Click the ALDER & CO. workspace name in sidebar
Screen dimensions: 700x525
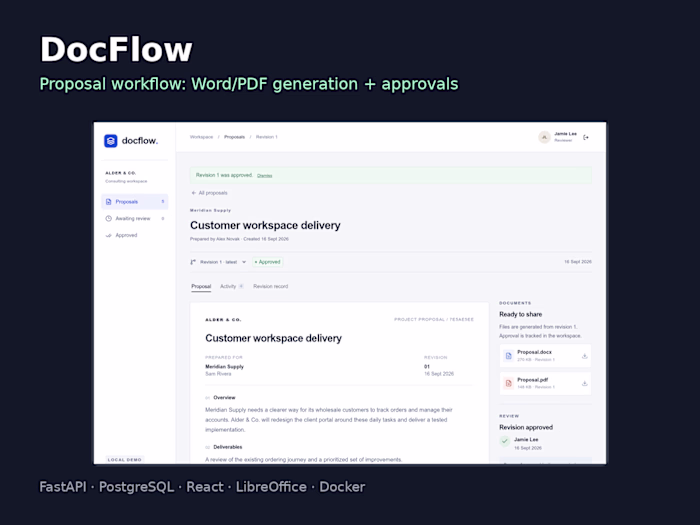[121, 173]
